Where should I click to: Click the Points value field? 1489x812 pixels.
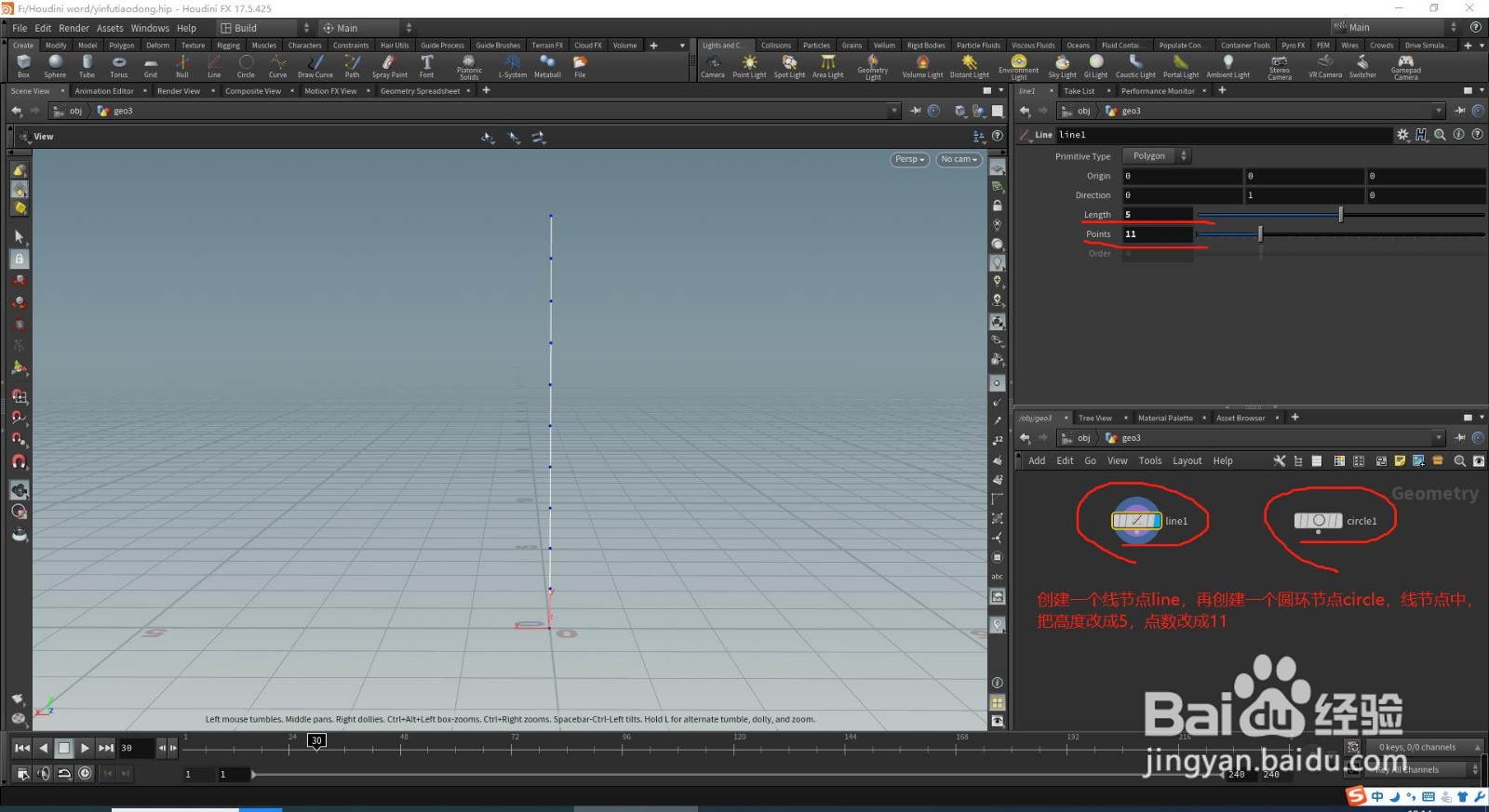(1157, 234)
